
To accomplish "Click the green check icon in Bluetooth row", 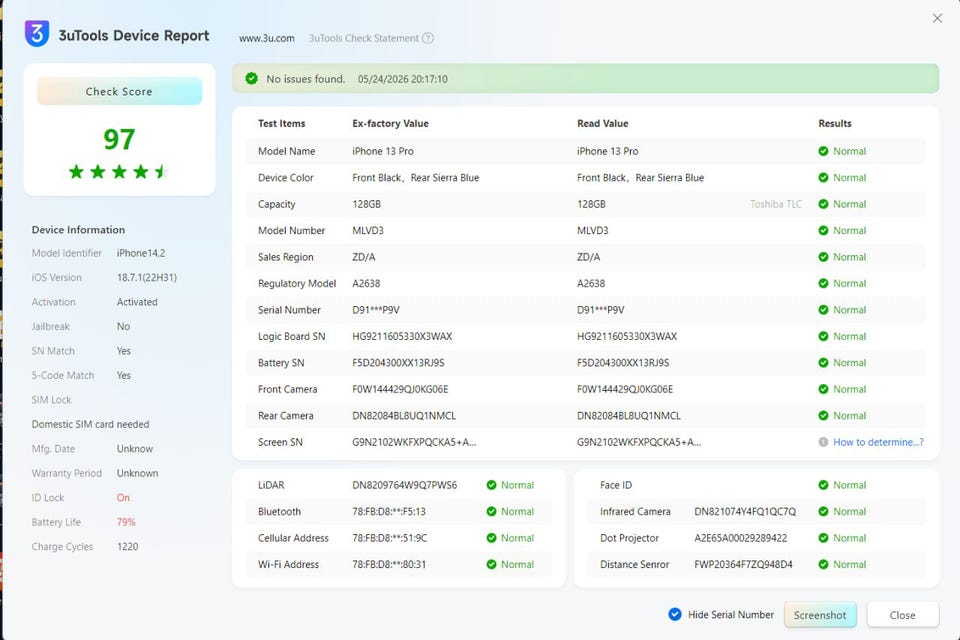I will 492,511.
